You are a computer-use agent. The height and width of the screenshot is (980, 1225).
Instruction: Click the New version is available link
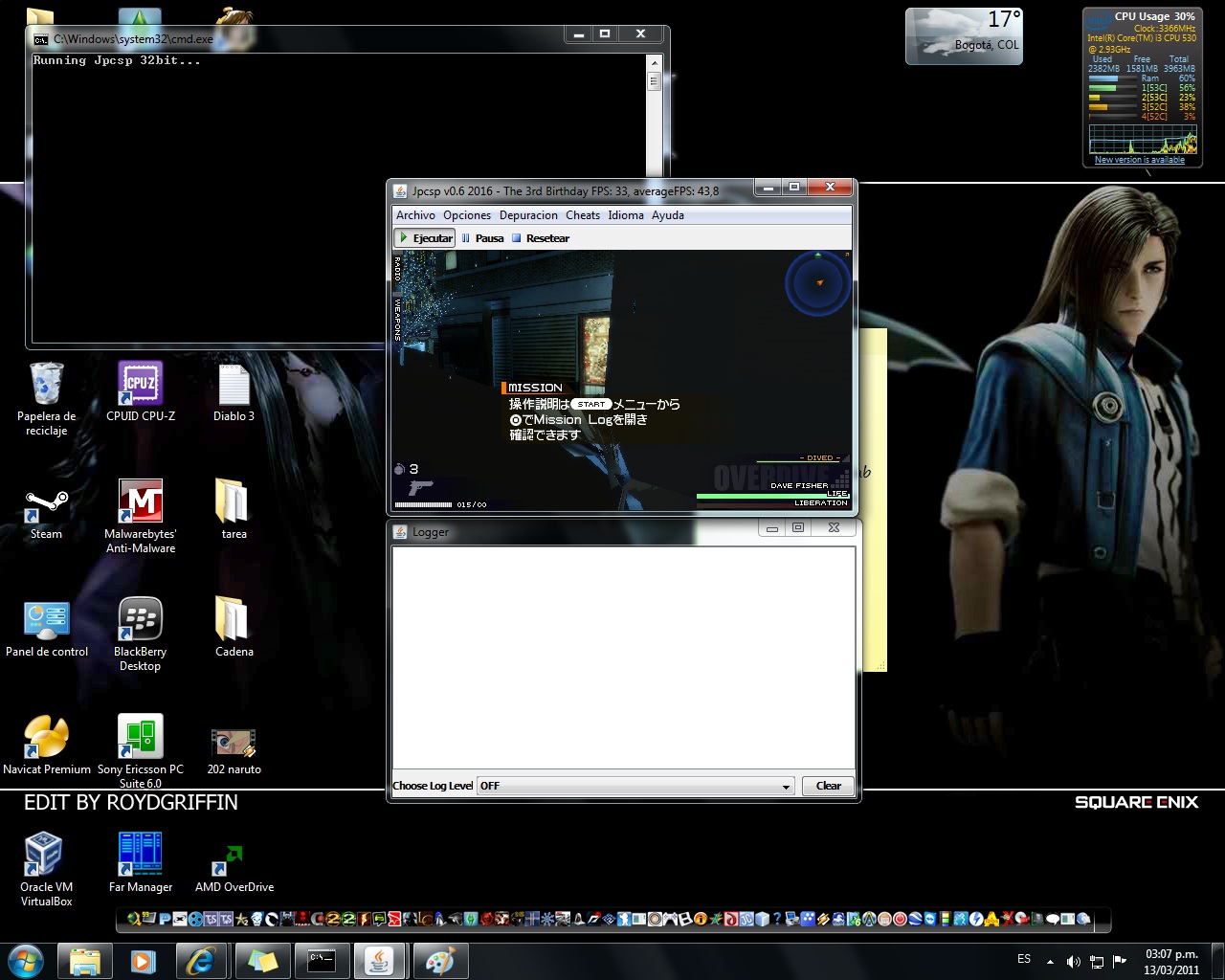1140,160
